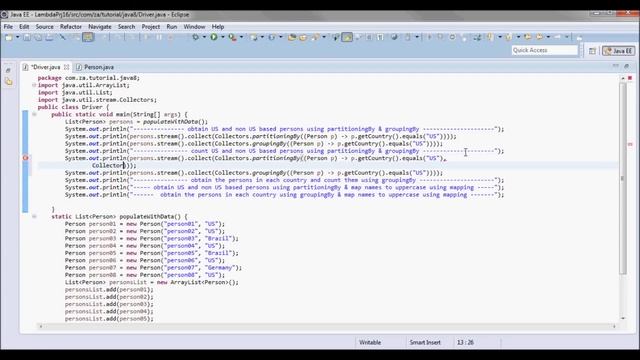The image size is (640, 360).
Task: Click the Search flashlight icon
Action: pyautogui.click(x=315, y=37)
